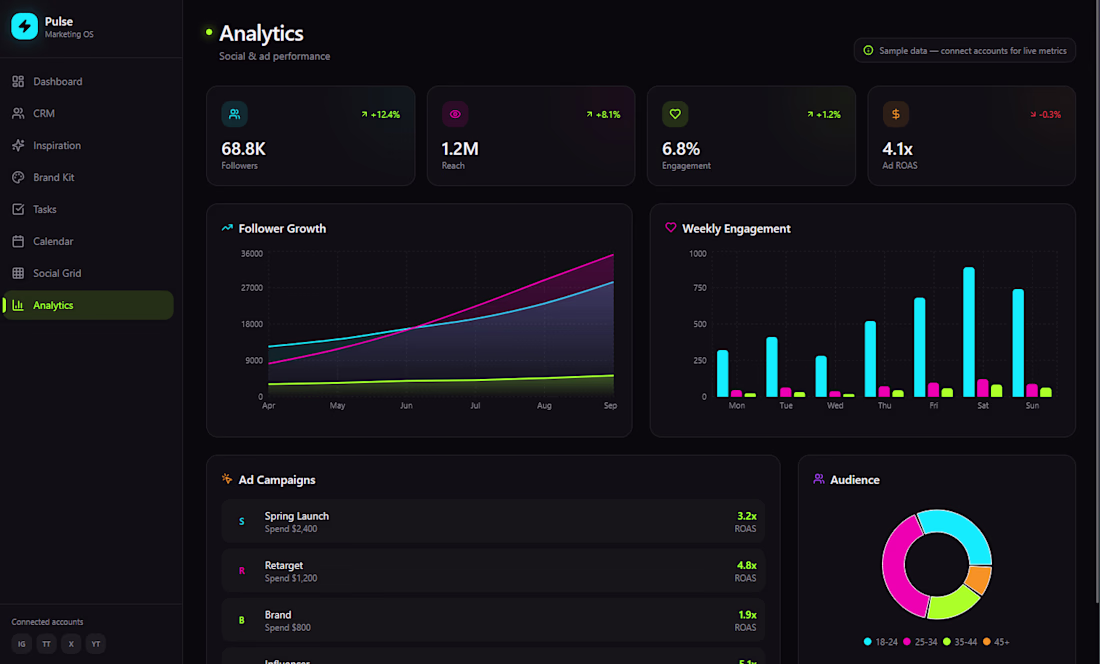Click the Follower Growth trend arrow icon
Image resolution: width=1100 pixels, height=664 pixels.
click(227, 228)
